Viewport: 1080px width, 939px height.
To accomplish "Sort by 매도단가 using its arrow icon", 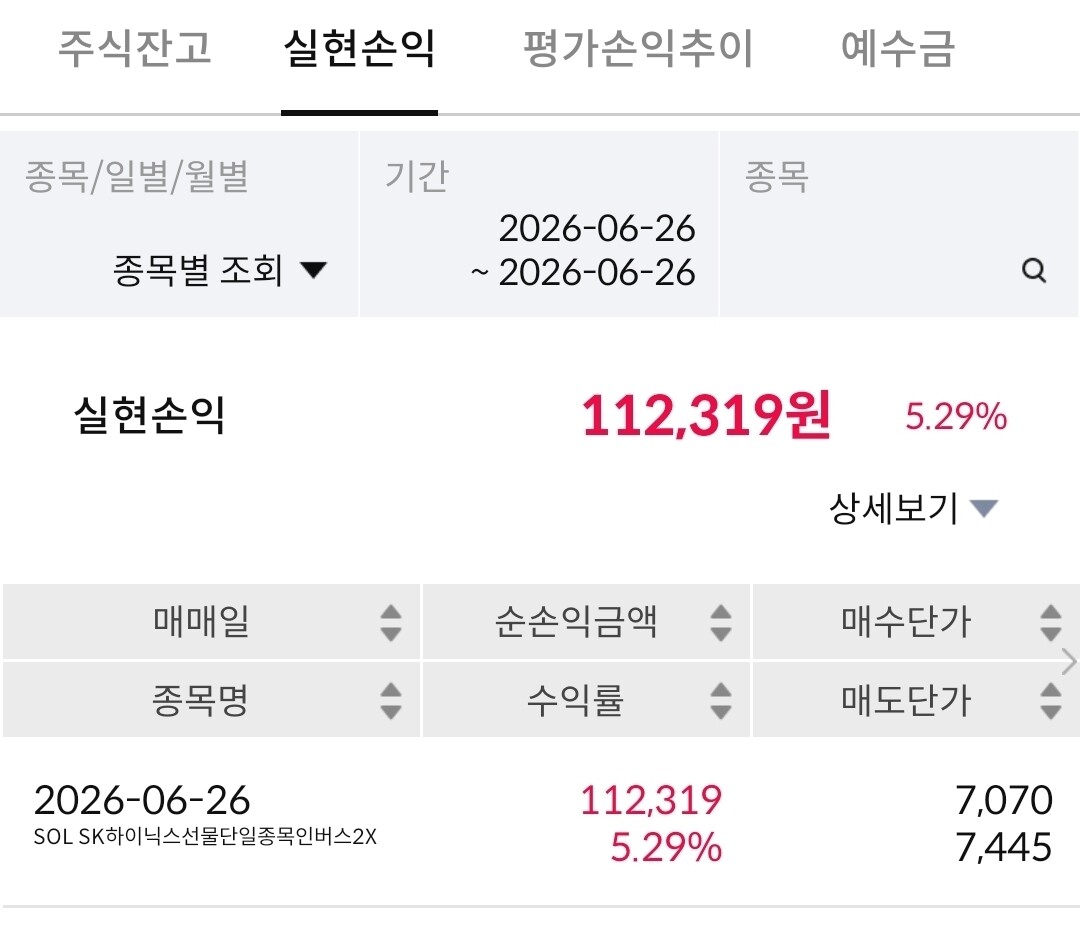I will coord(1050,701).
